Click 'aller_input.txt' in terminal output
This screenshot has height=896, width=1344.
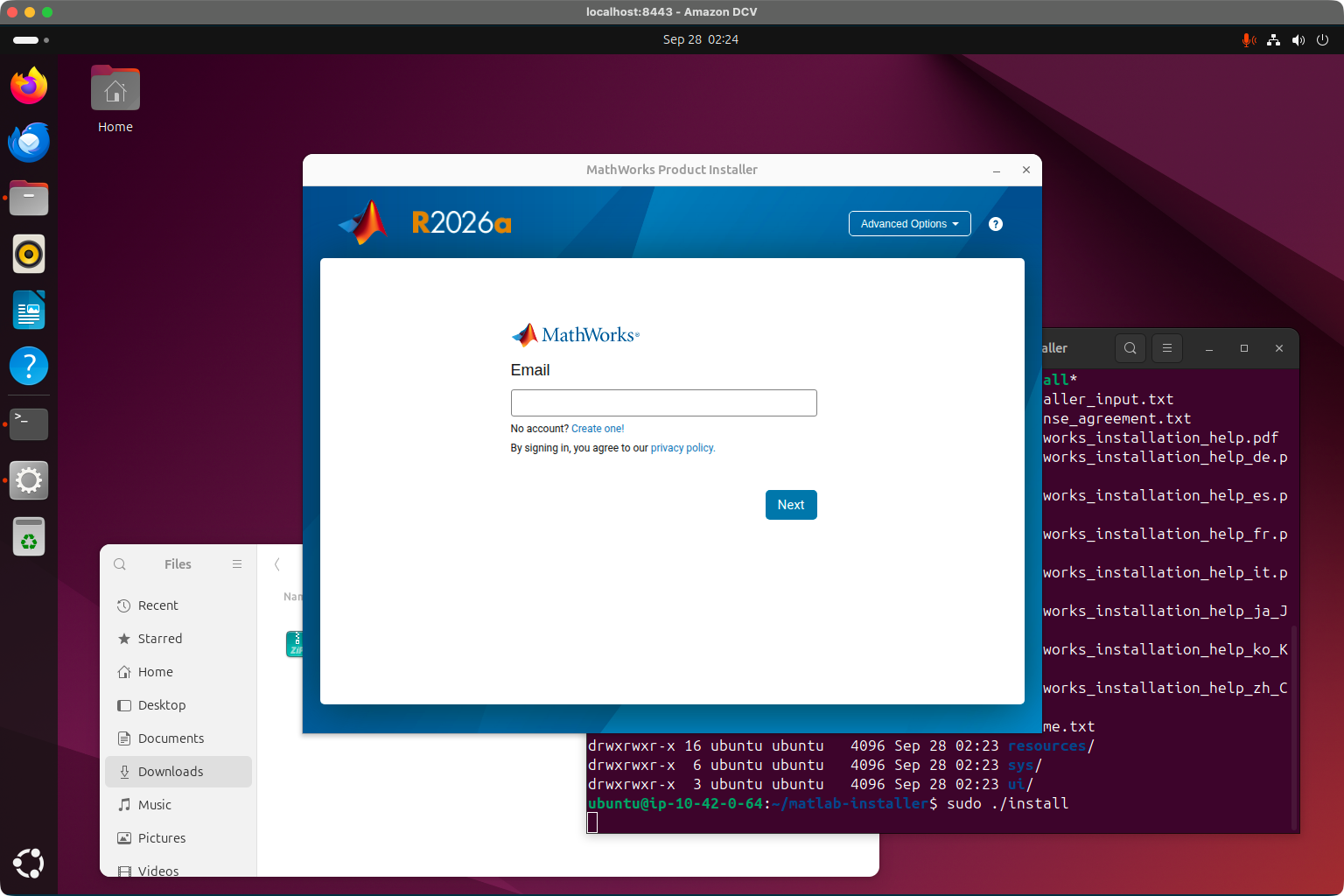coord(1109,400)
